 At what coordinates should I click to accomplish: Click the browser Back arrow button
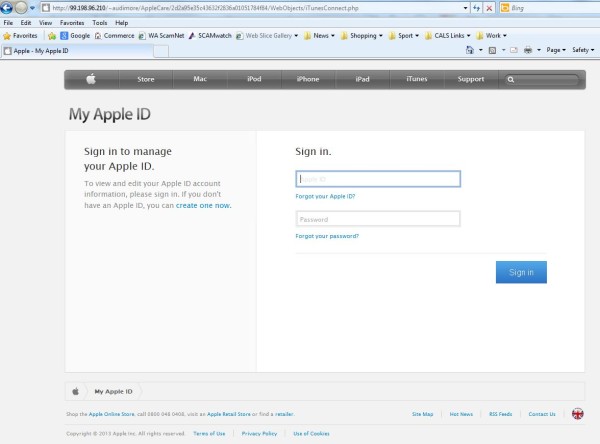pos(7,7)
